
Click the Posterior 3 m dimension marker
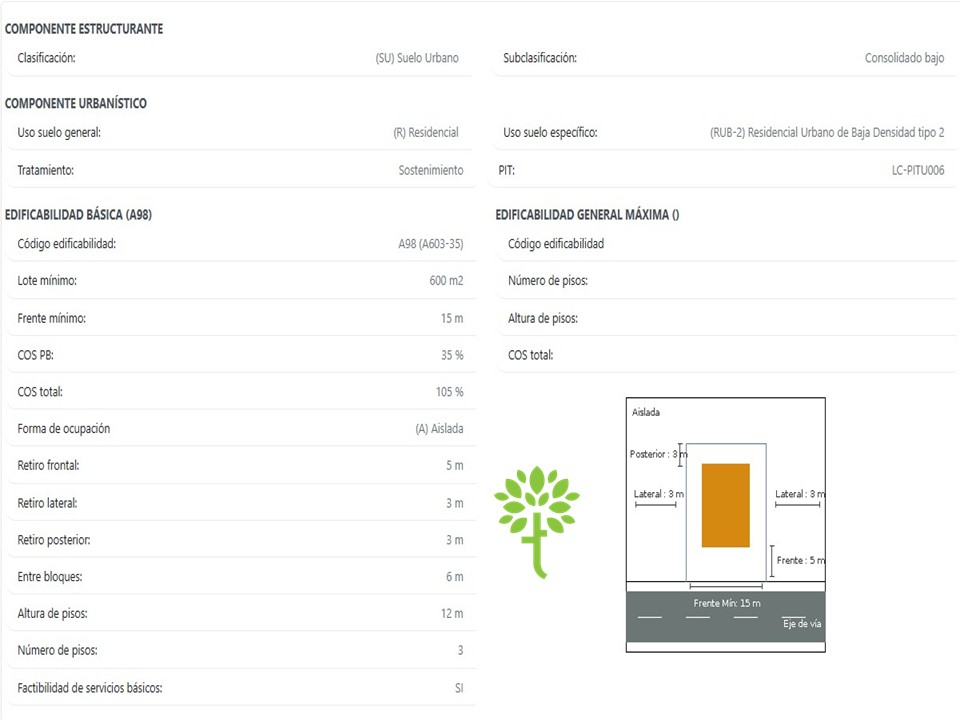click(659, 454)
